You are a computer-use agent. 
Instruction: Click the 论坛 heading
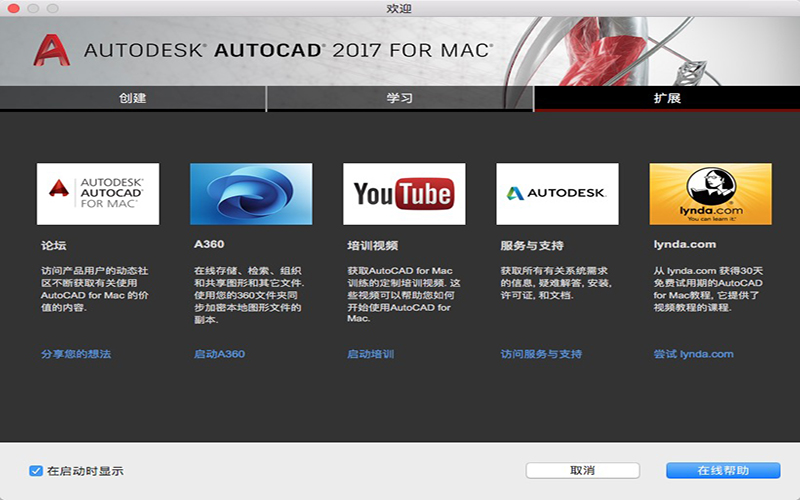[x=54, y=245]
